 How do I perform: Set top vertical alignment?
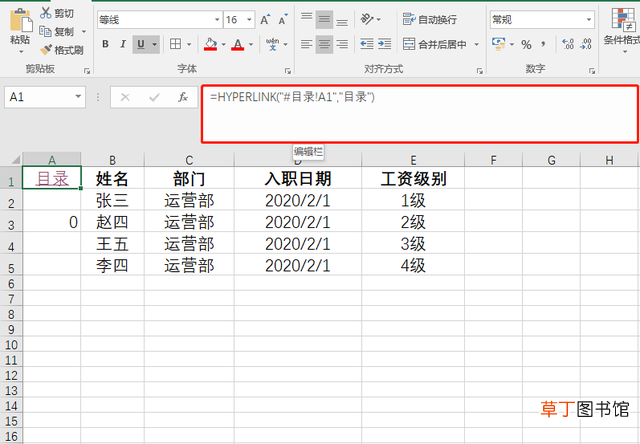307,19
